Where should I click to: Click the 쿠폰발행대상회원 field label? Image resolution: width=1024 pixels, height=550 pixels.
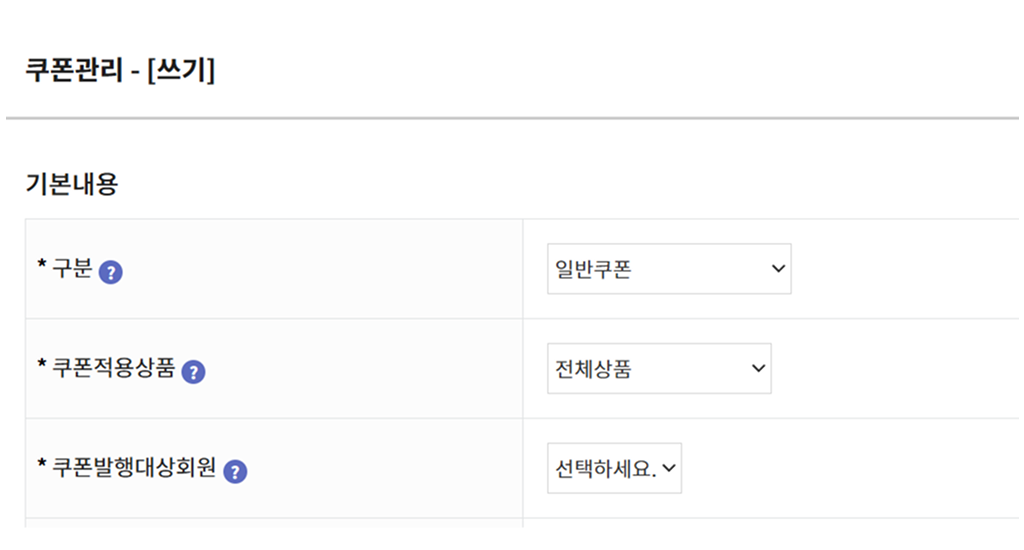coord(134,468)
